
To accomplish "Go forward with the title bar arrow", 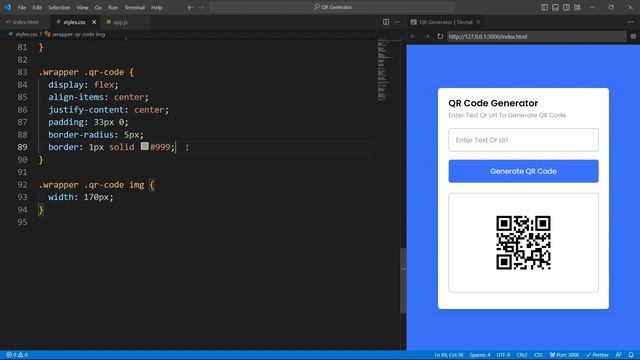I will click(202, 7).
